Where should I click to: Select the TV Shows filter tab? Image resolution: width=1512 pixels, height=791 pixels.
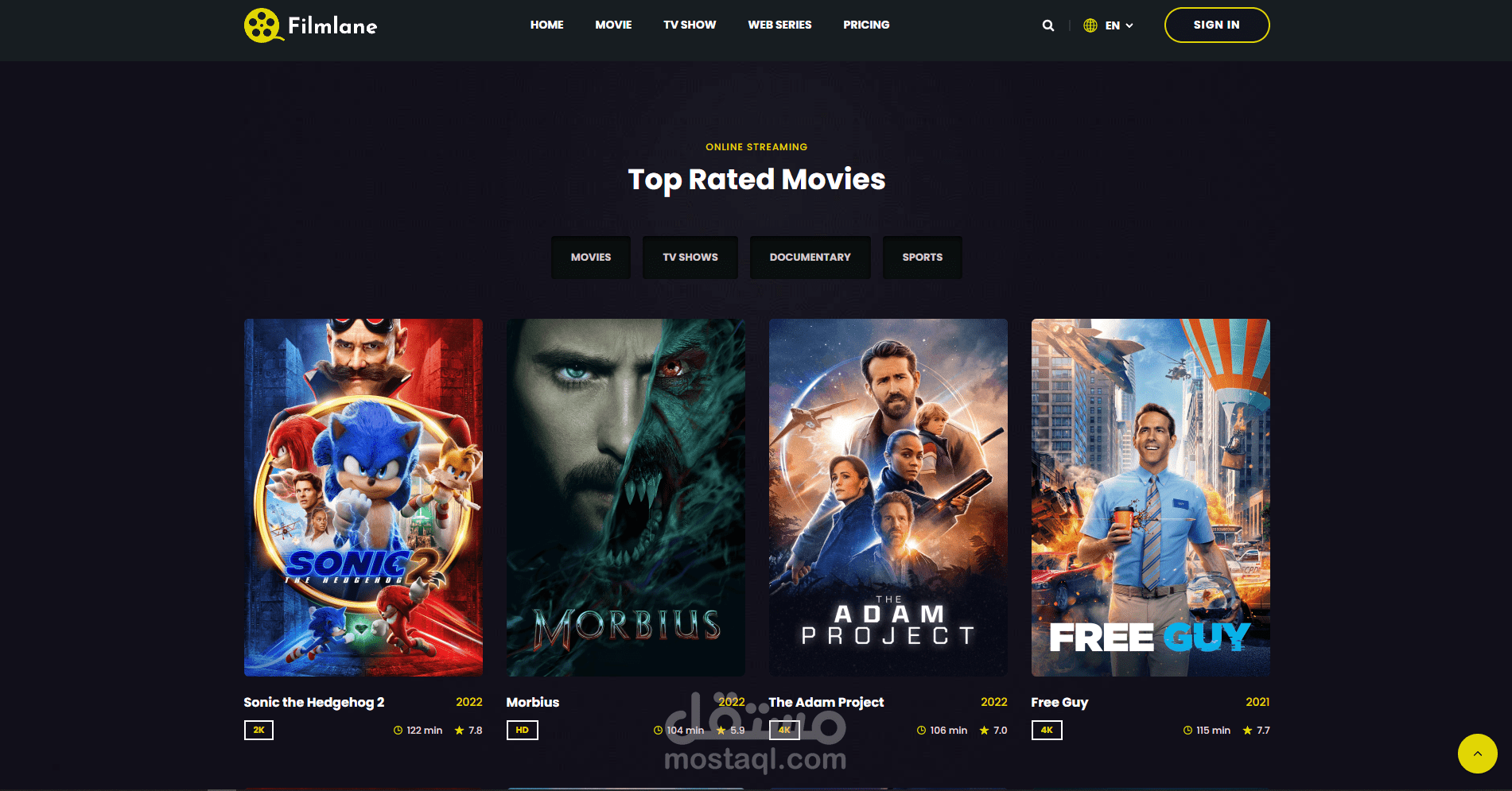coord(690,257)
